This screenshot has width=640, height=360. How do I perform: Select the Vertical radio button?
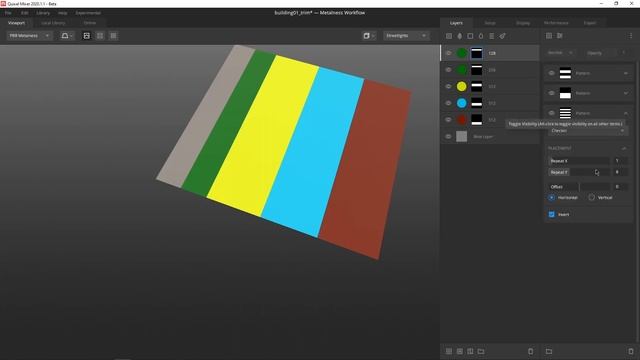(591, 198)
